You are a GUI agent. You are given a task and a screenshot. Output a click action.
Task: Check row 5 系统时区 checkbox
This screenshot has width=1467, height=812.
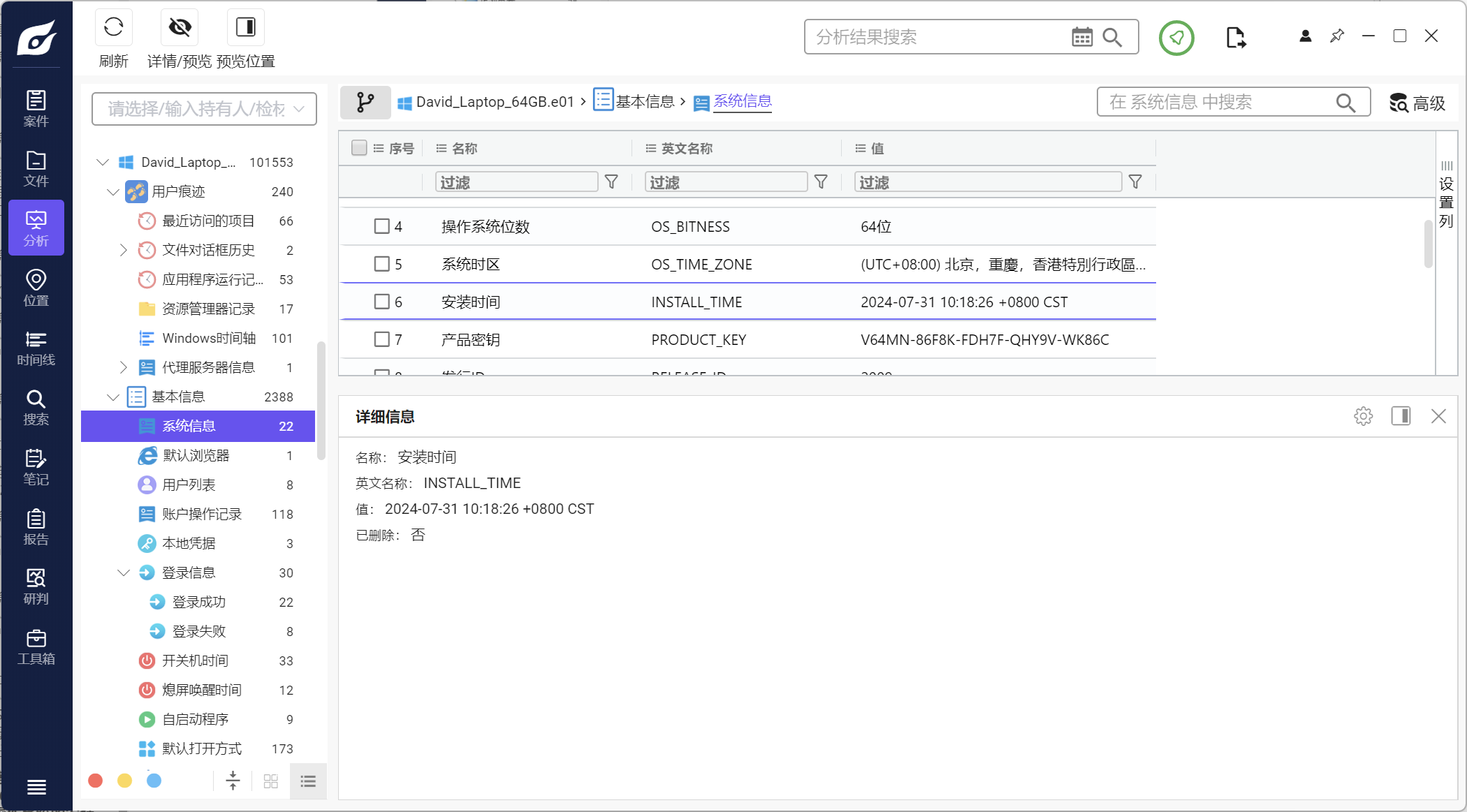pos(381,264)
